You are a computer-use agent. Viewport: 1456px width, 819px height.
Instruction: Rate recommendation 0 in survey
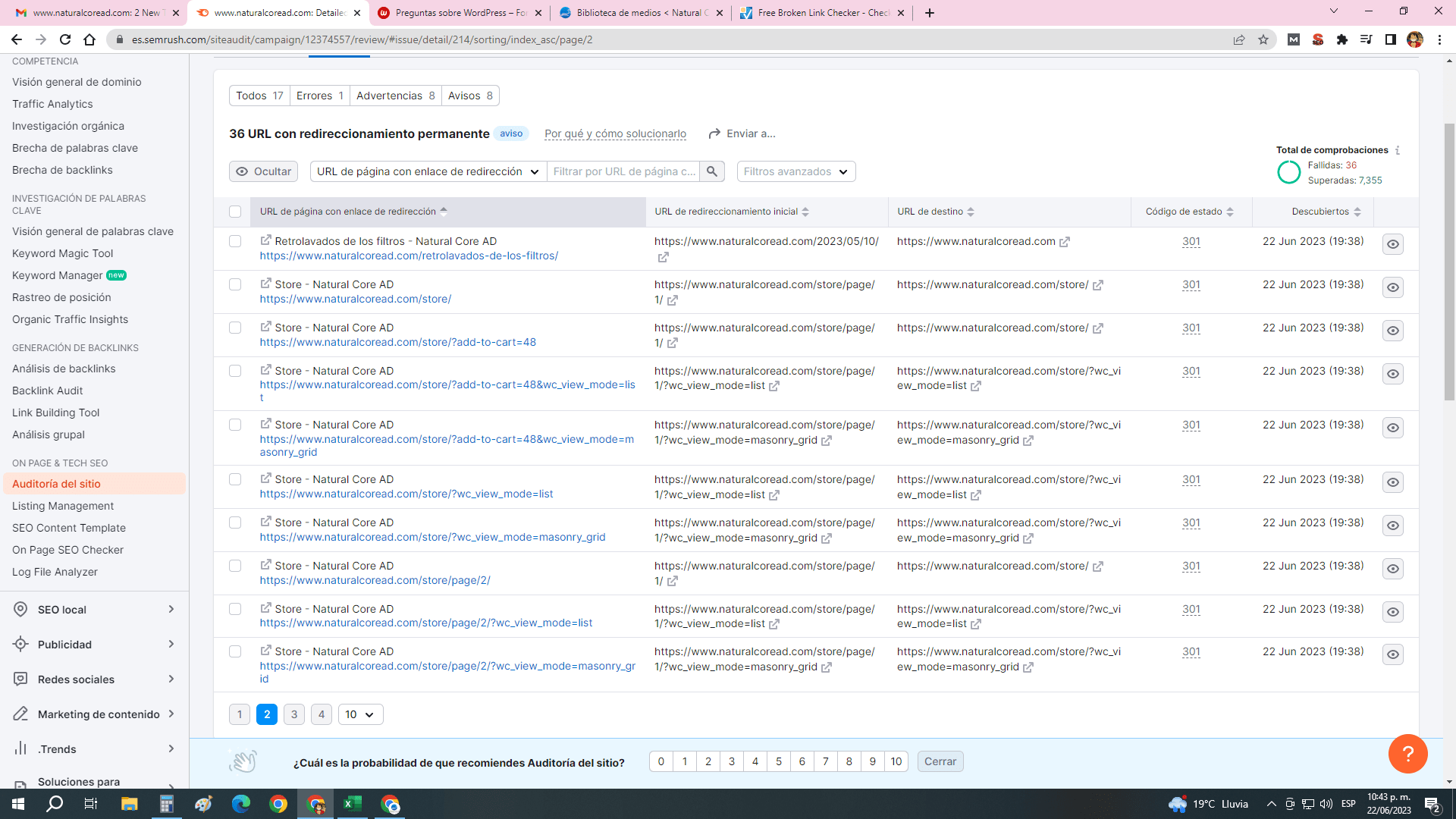point(661,761)
